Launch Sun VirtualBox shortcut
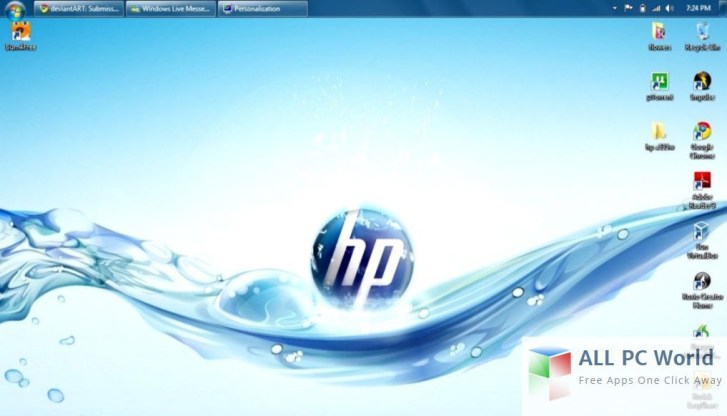 702,240
